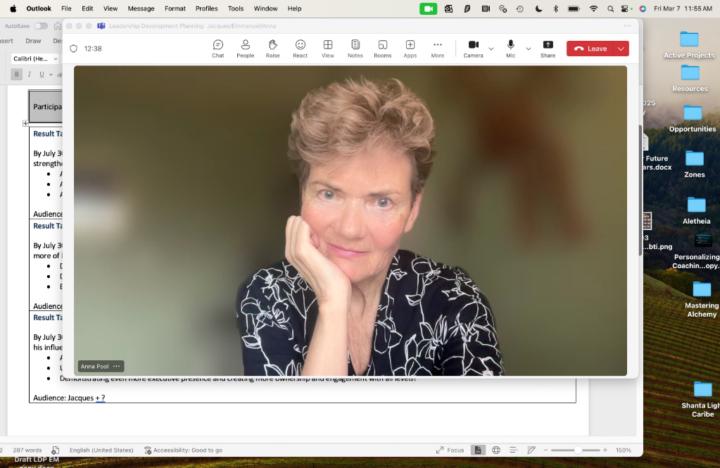The image size is (720, 468).
Task: Toggle the Camera in the meeting
Action: coord(473,48)
